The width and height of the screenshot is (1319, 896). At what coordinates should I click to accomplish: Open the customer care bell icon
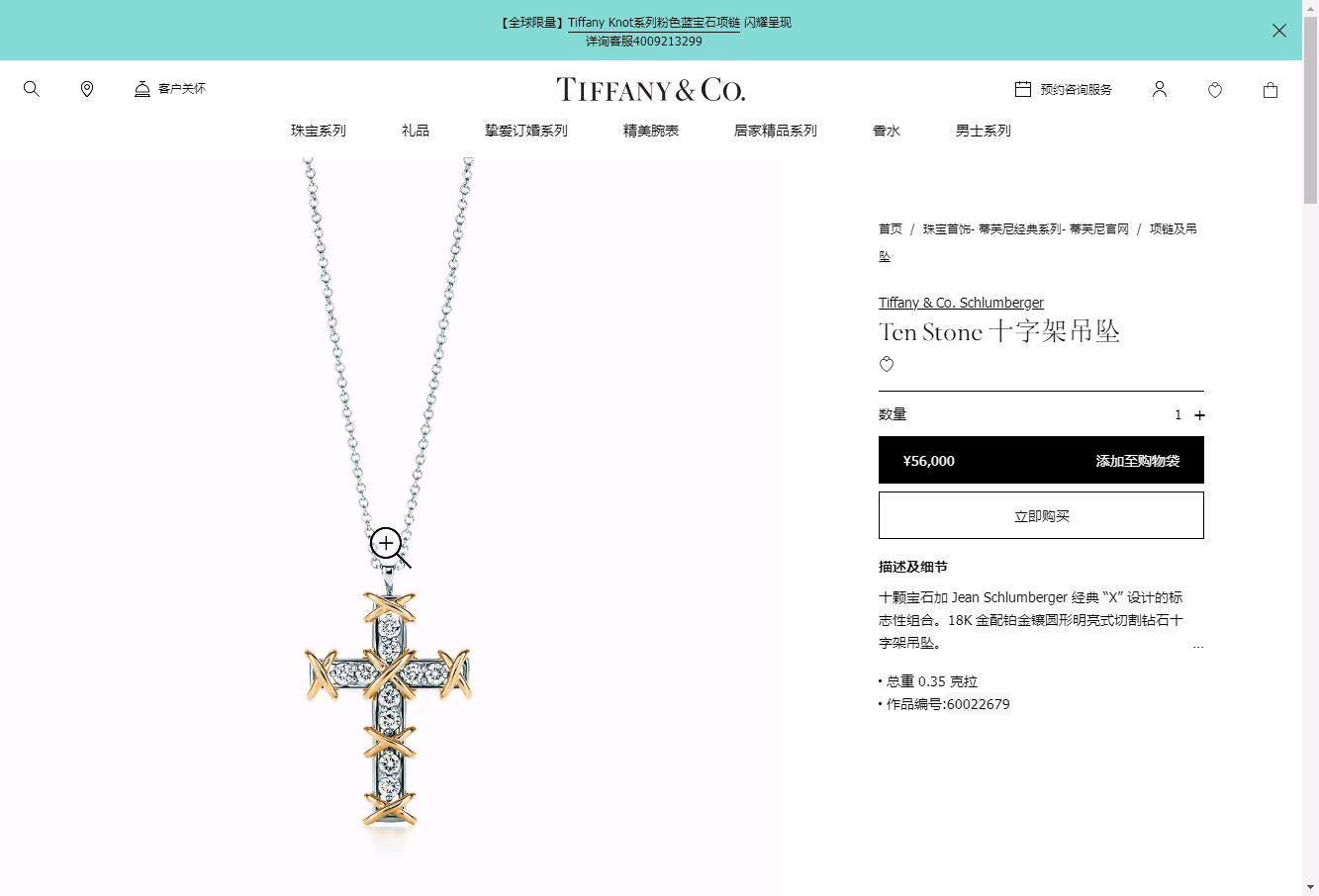coord(142,89)
